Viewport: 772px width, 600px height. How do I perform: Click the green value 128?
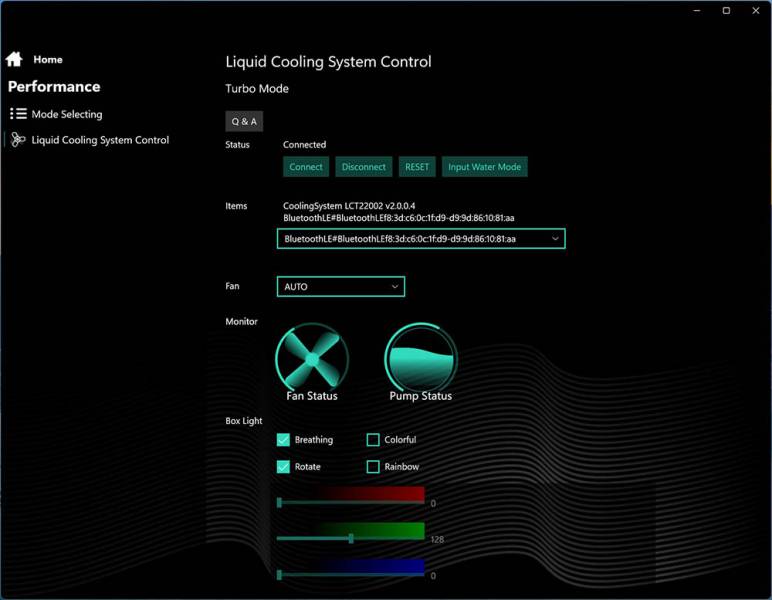(437, 539)
